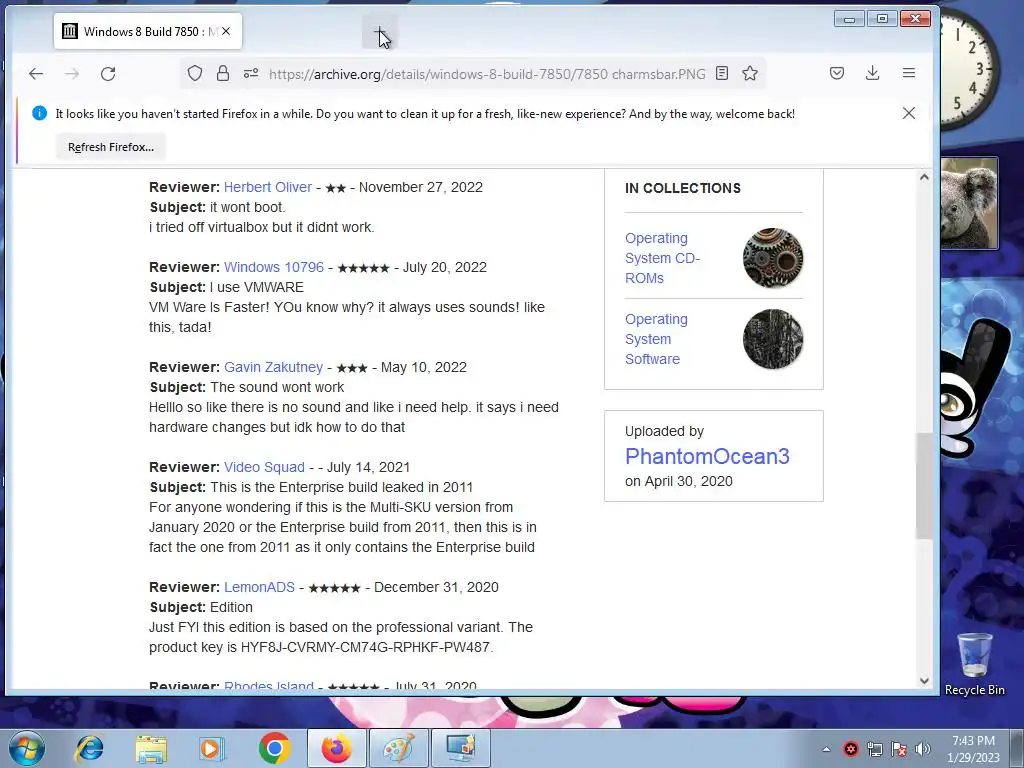The image size is (1024, 768).
Task: Reload the current page
Action: [x=108, y=74]
